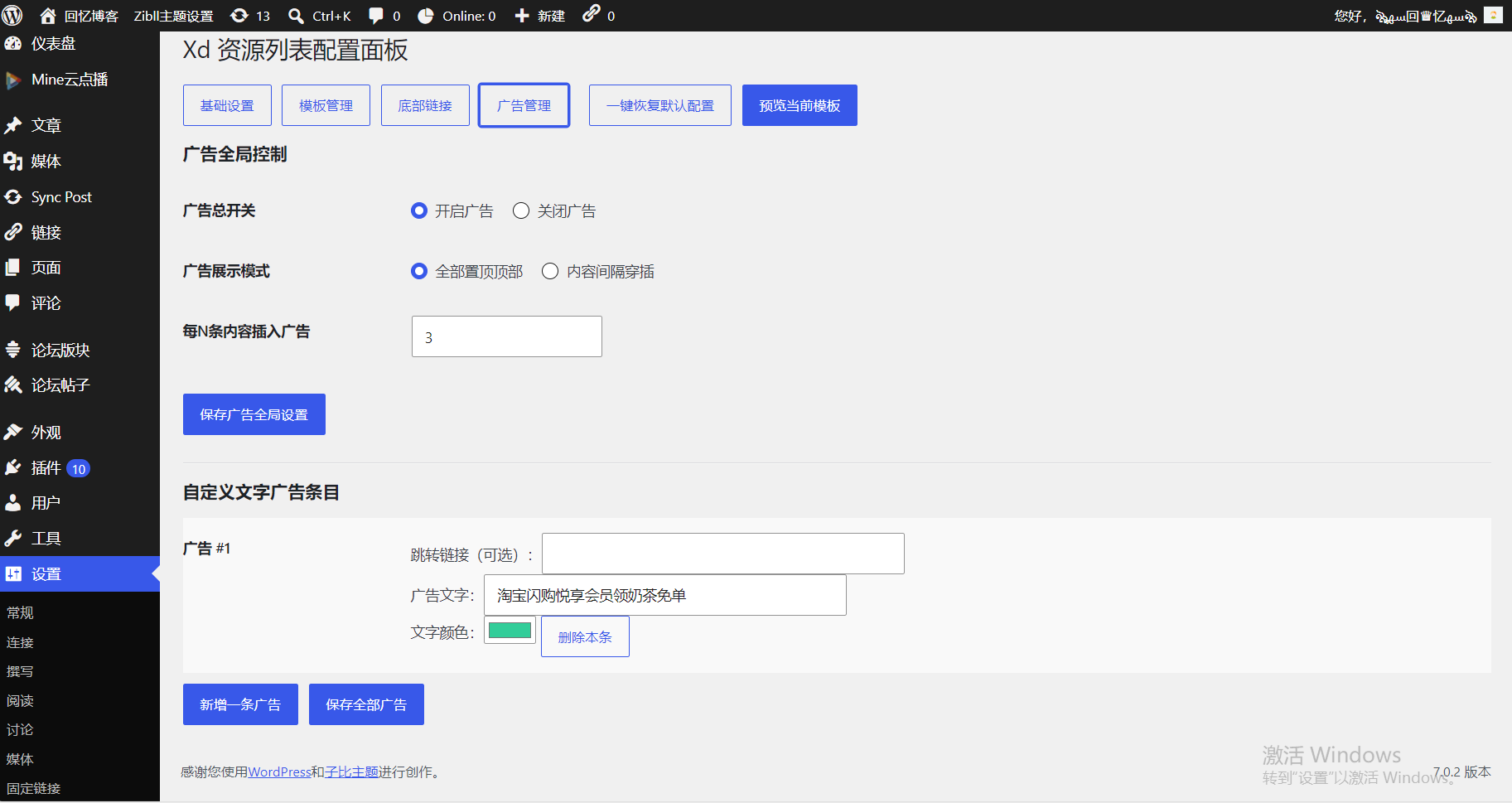Select 全部置顶顶部 display mode
Viewport: 1512px width, 803px height.
tap(419, 271)
